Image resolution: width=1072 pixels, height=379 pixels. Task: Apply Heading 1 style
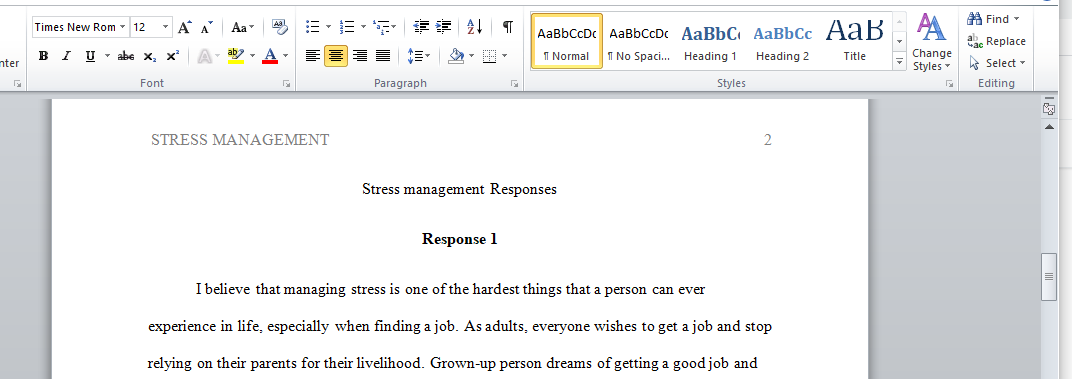click(x=710, y=42)
